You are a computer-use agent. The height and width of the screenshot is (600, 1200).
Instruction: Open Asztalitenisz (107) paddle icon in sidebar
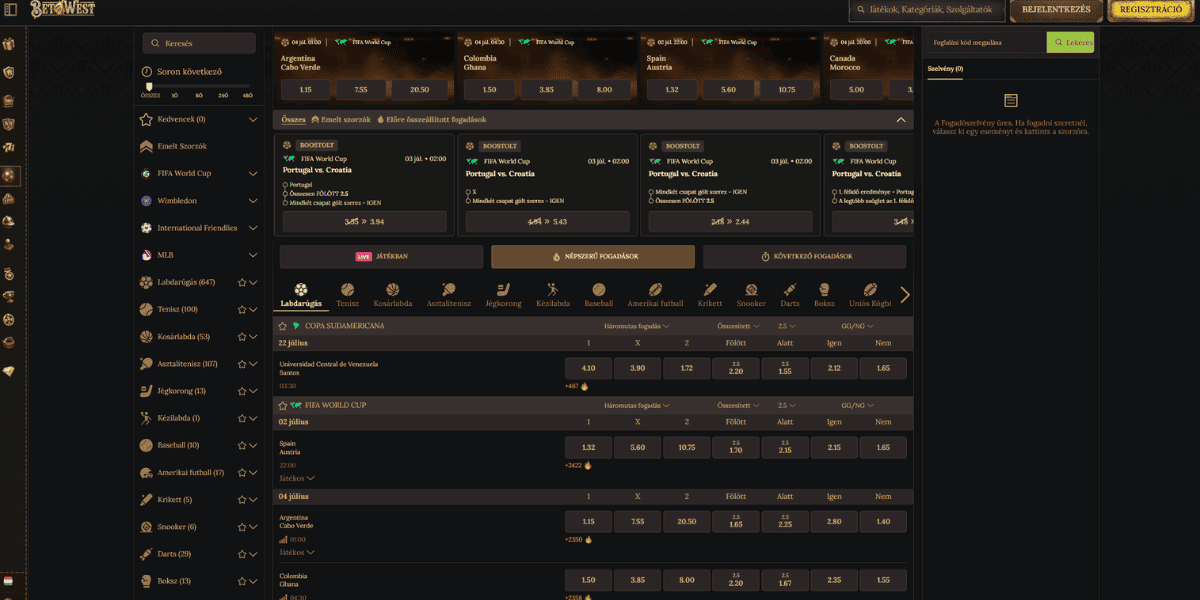tap(147, 364)
